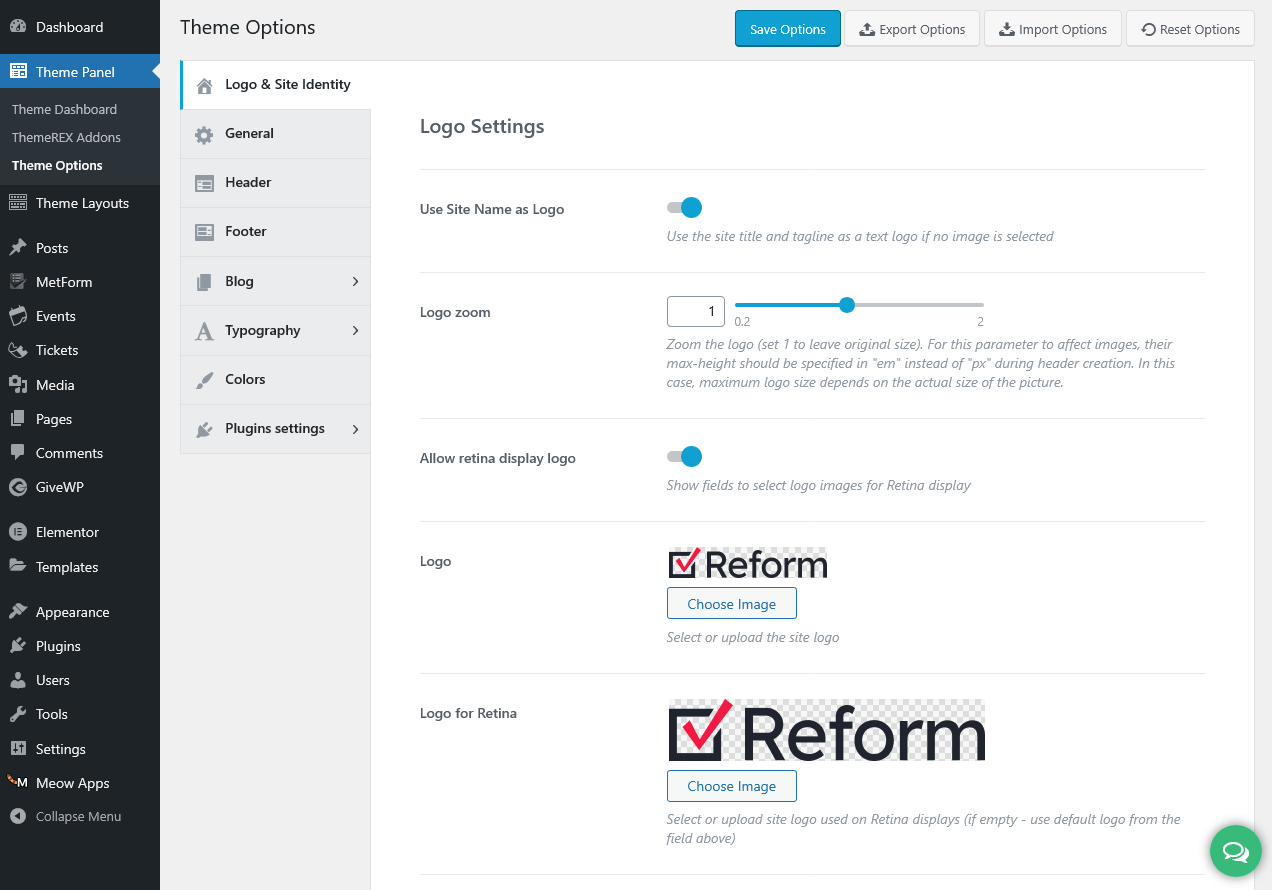This screenshot has width=1272, height=890.
Task: Click the Colors brush icon in tabs
Action: click(x=204, y=380)
